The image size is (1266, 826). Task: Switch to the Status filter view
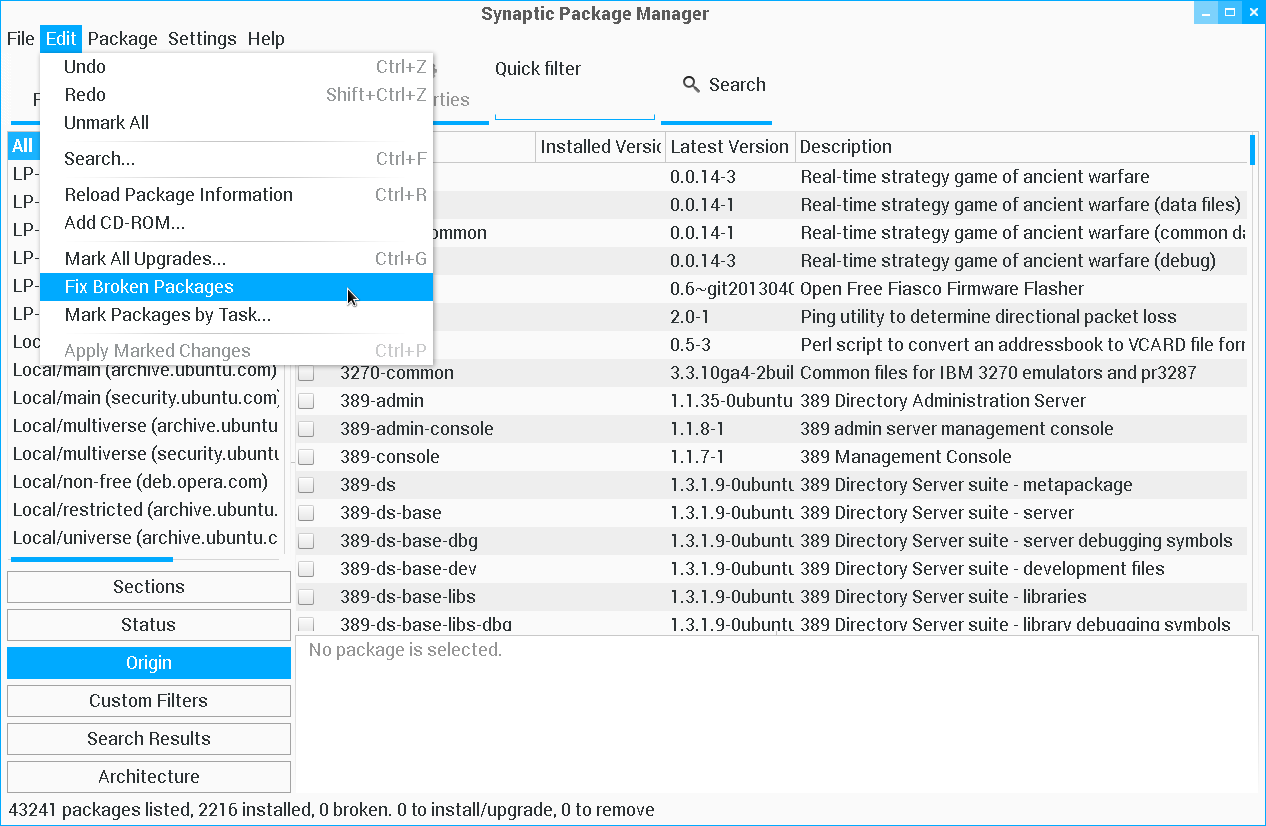point(148,625)
